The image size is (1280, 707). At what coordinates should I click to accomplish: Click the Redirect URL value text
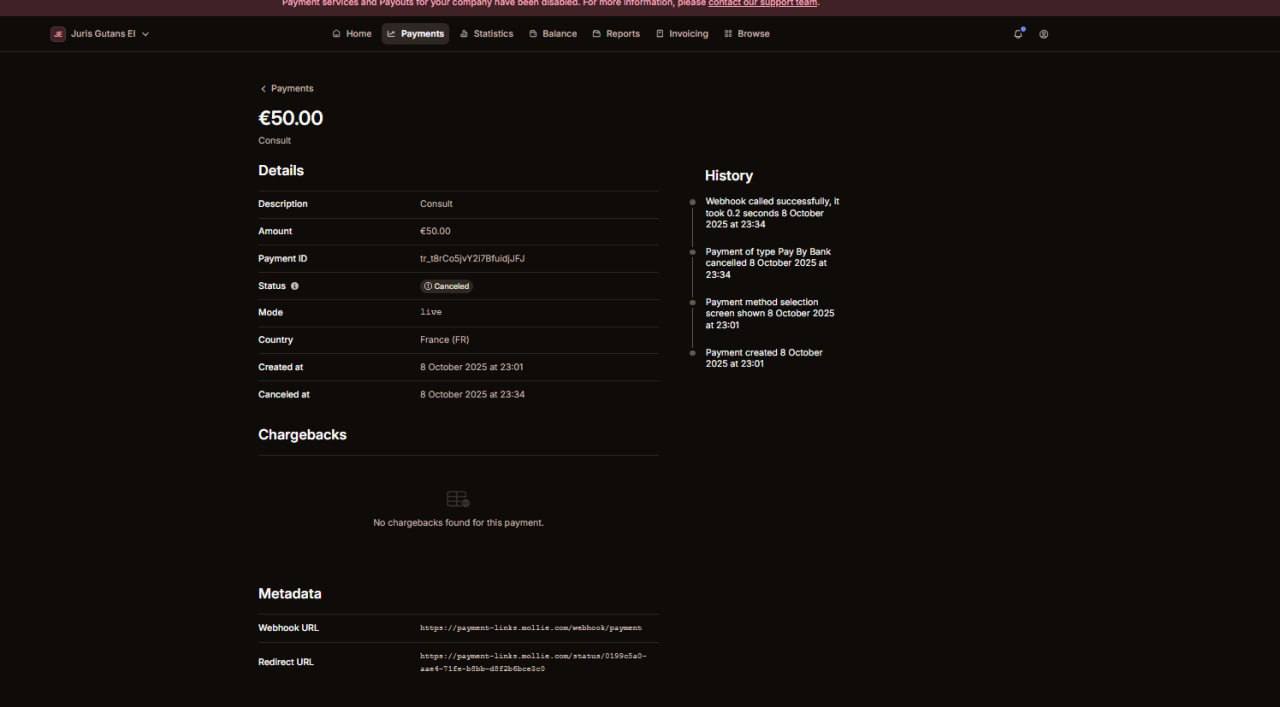tap(533, 662)
